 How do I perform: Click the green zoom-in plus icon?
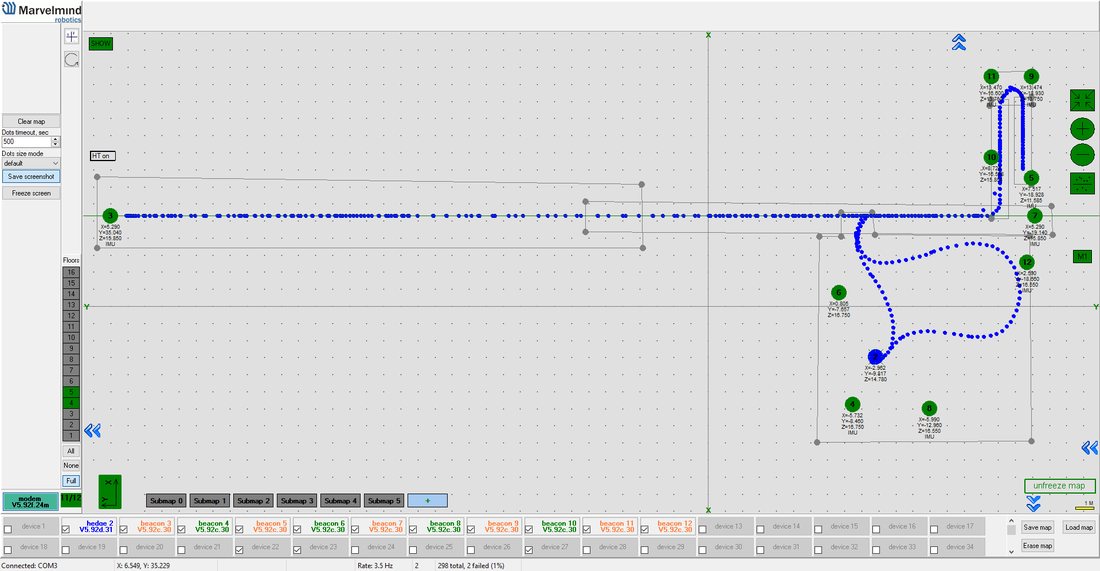click(x=1082, y=128)
